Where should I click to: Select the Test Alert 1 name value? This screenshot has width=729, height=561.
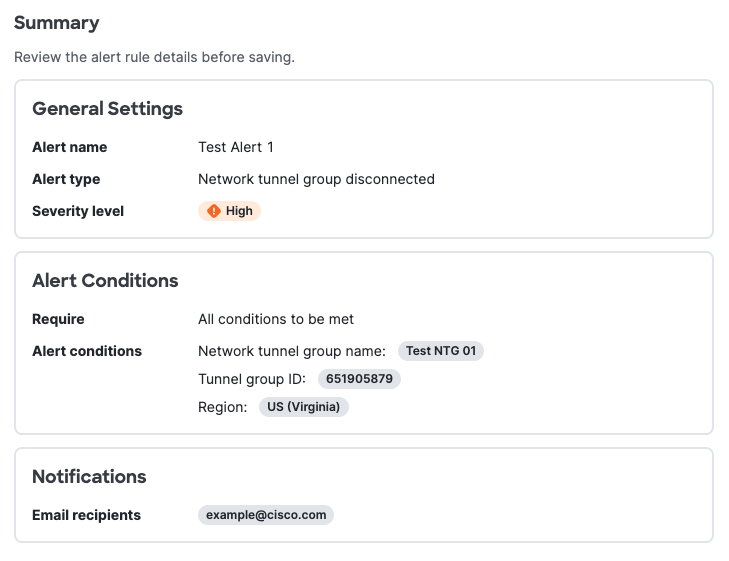pos(236,147)
